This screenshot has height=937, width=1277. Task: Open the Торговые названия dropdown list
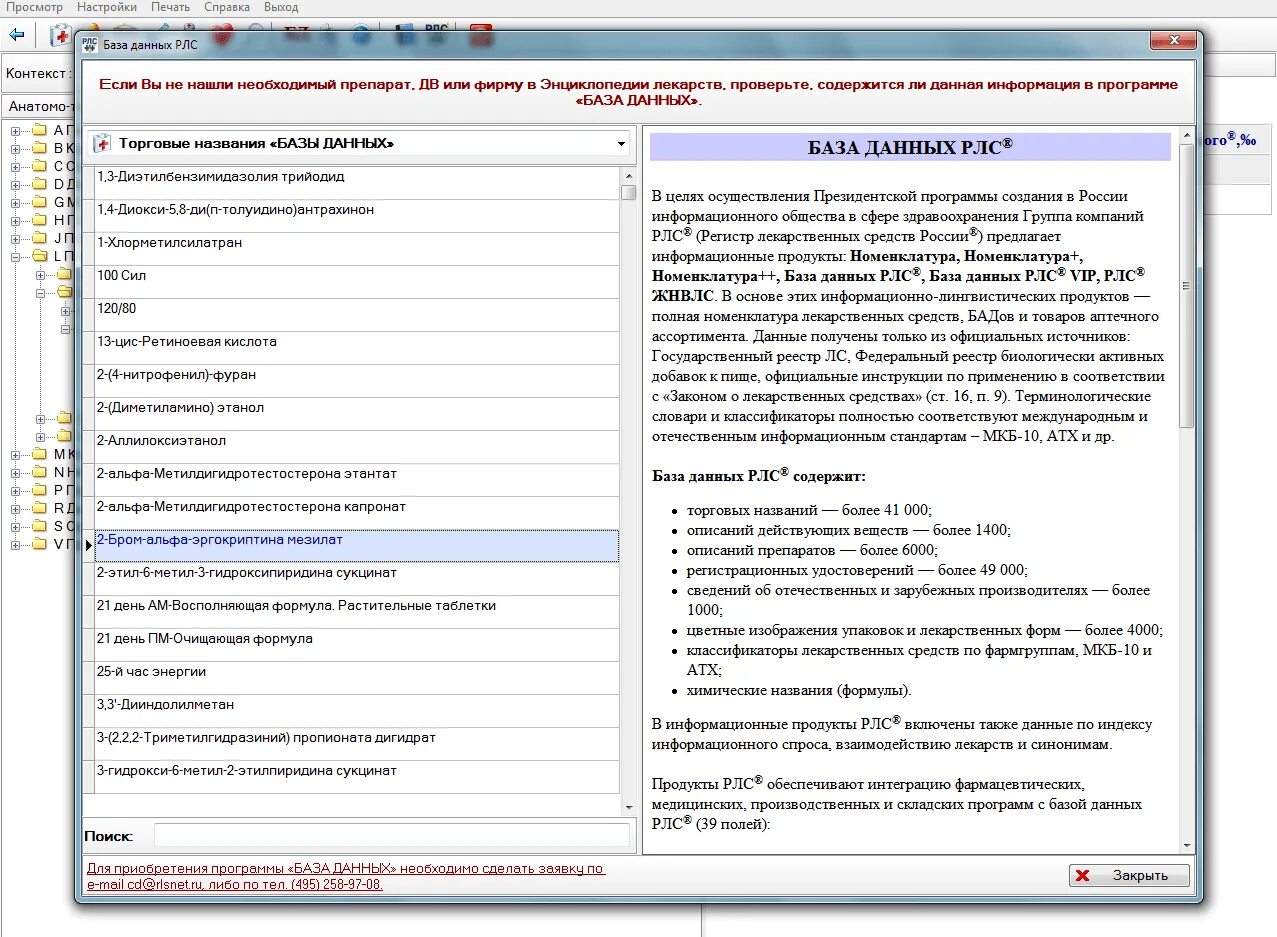(621, 144)
